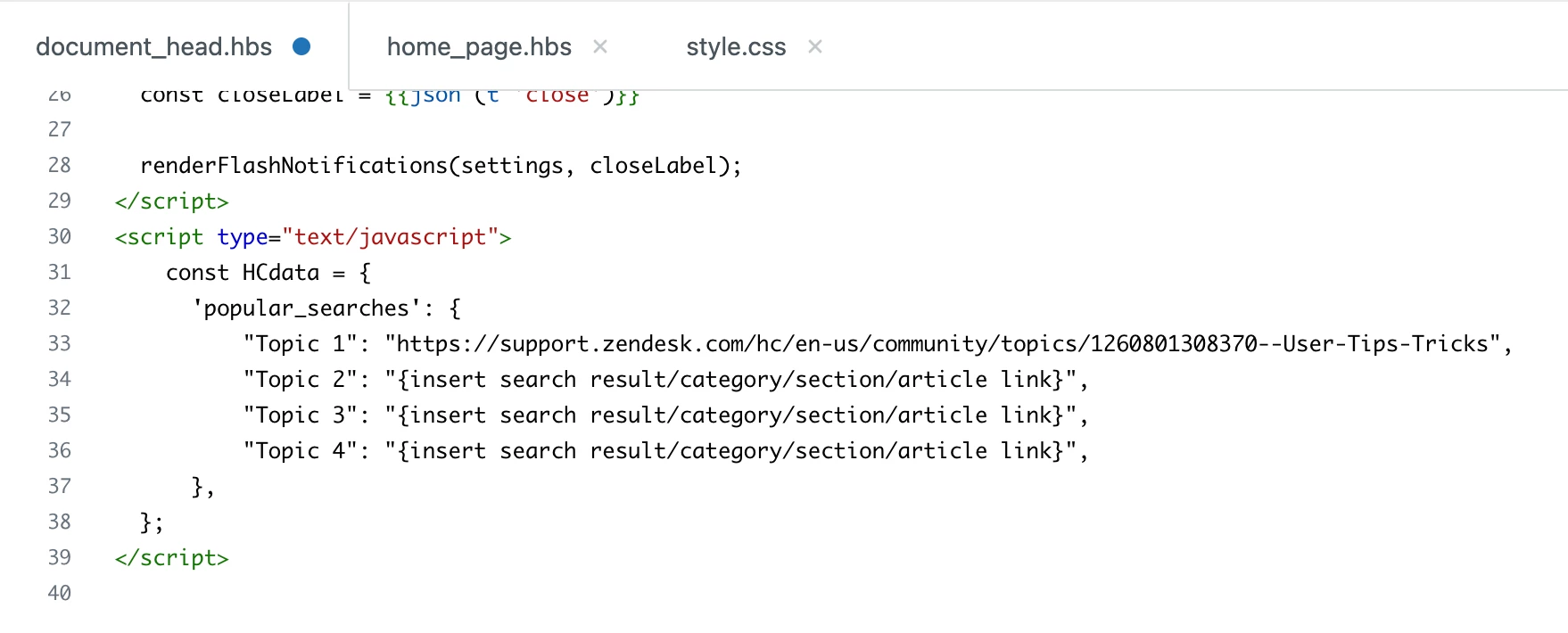Click the '},' closing brace on line 37

203,487
